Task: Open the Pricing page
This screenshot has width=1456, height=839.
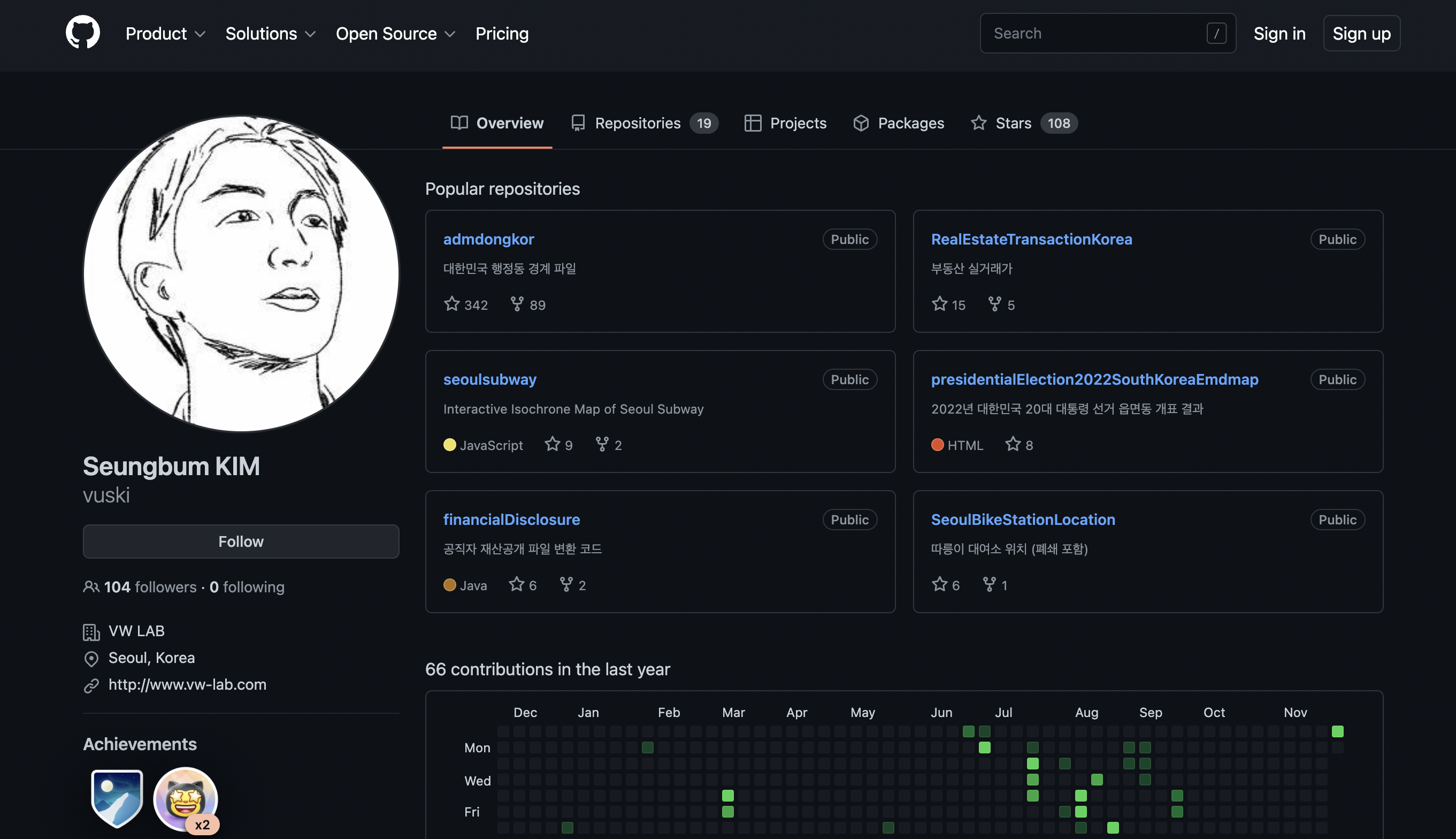Action: (502, 33)
